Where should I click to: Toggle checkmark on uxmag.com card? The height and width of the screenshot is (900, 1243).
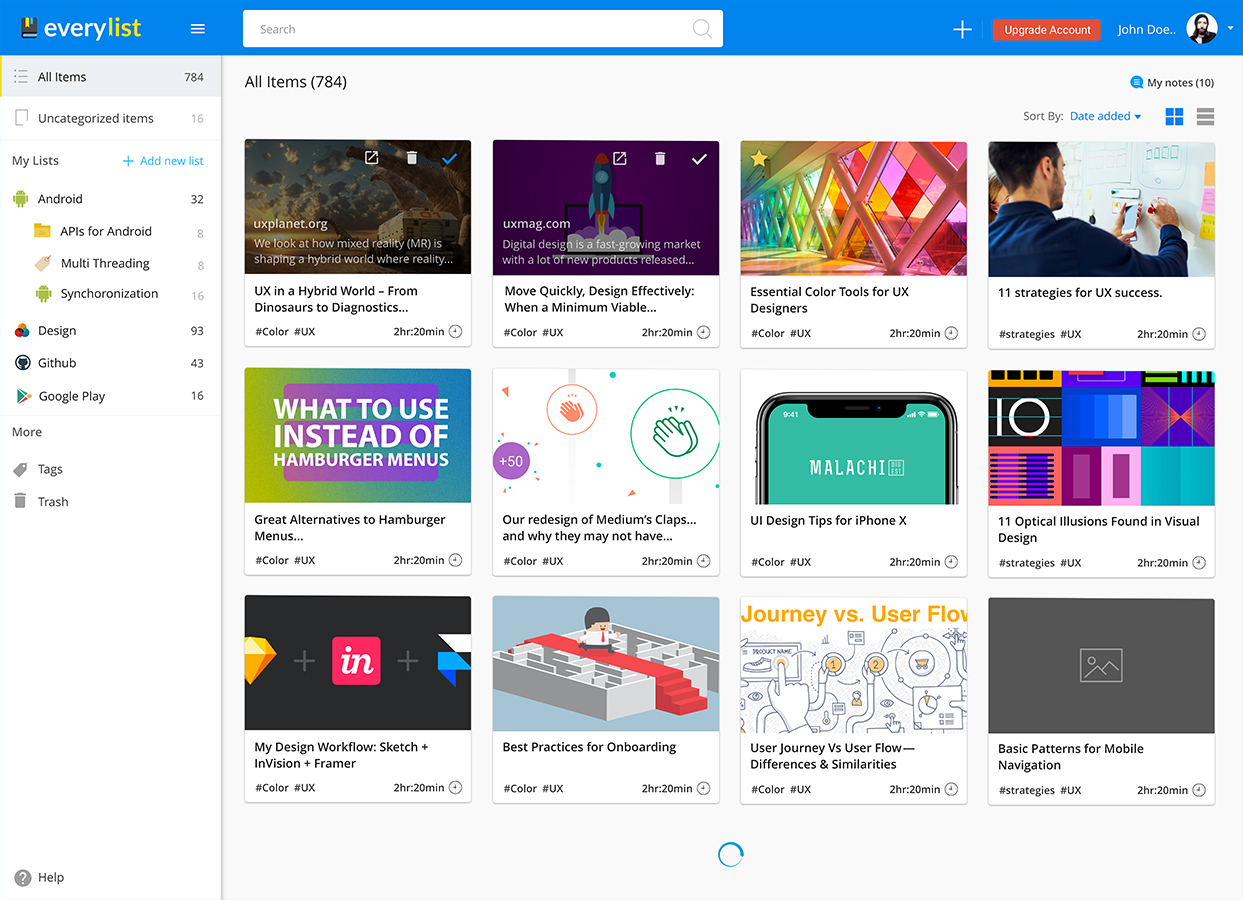click(x=699, y=158)
